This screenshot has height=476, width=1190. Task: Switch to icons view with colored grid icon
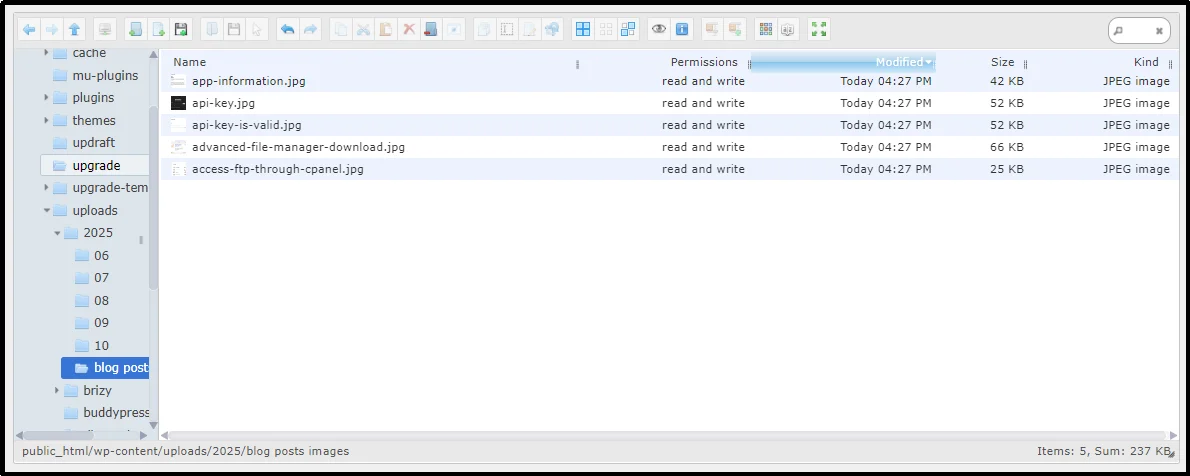[766, 30]
